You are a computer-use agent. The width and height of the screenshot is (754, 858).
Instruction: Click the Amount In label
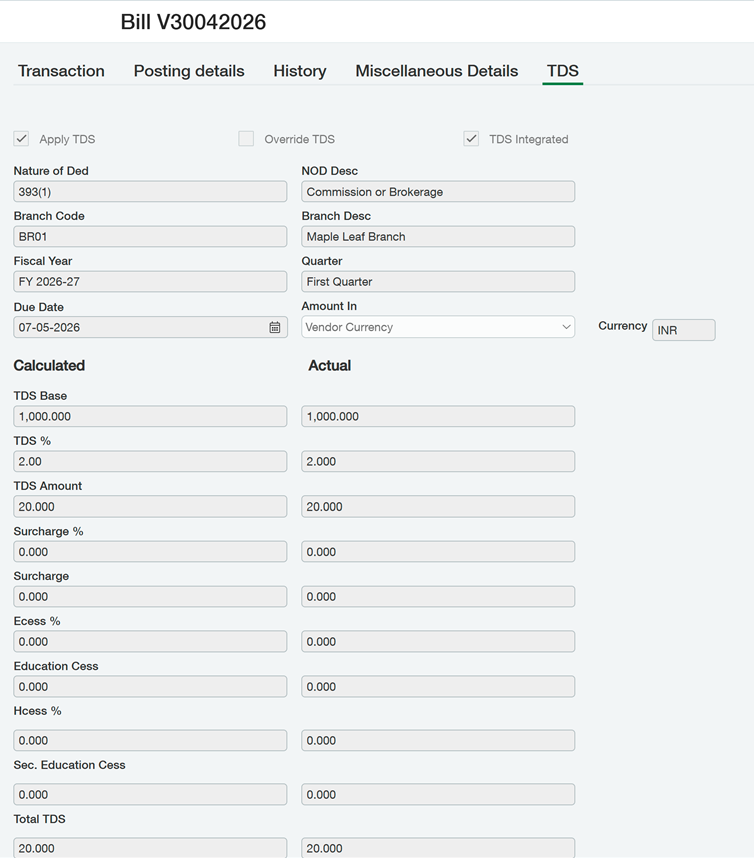pyautogui.click(x=329, y=306)
